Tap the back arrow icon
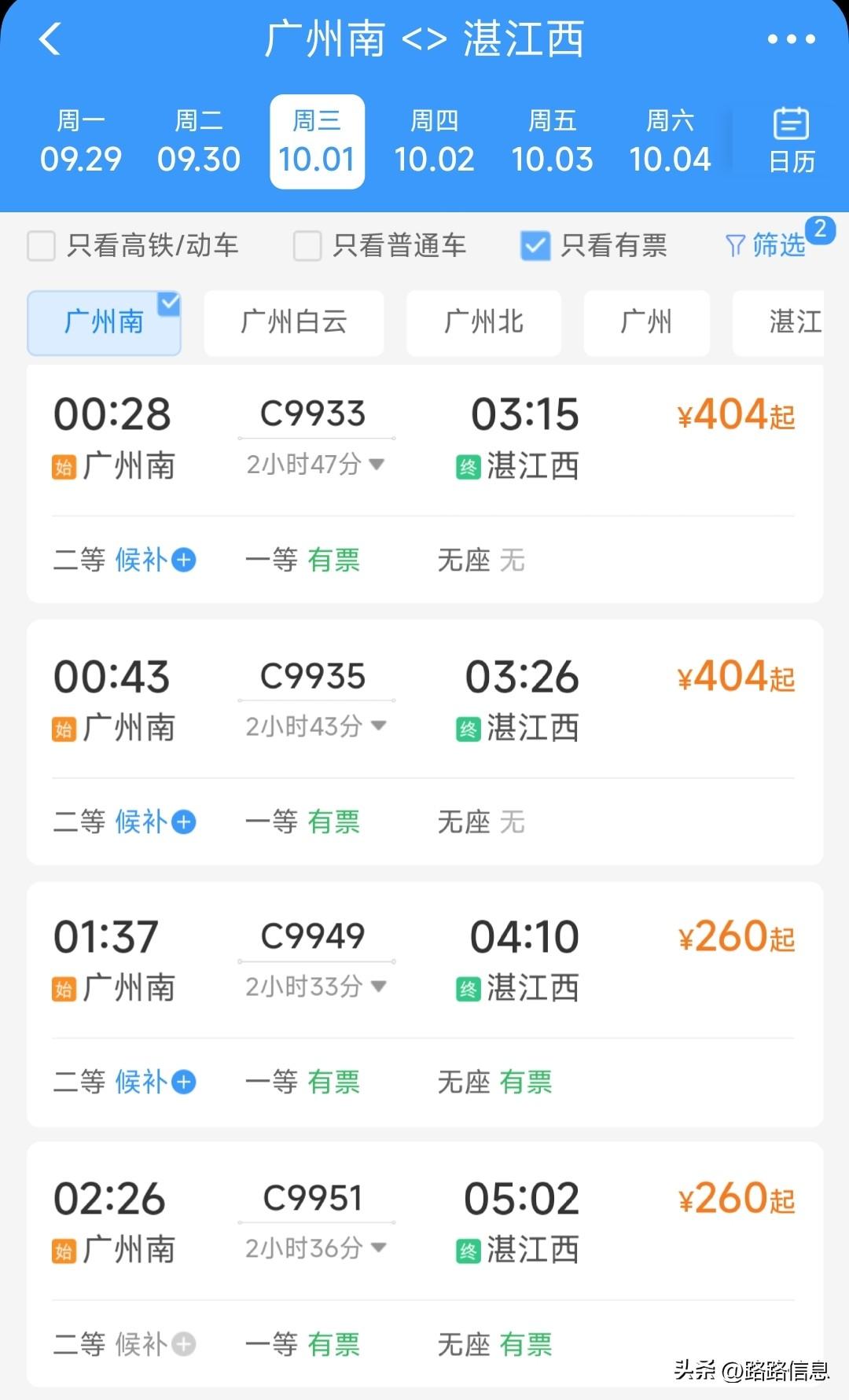 [50, 39]
